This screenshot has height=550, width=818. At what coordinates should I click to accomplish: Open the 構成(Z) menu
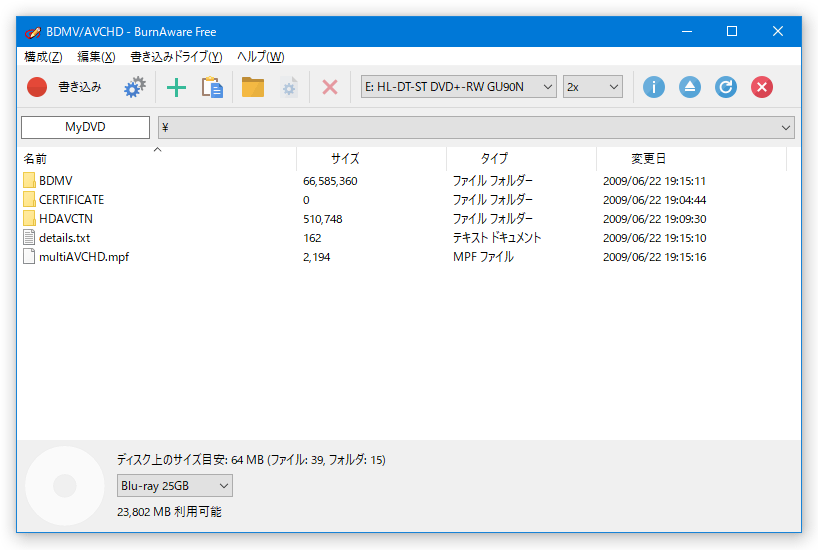click(43, 56)
